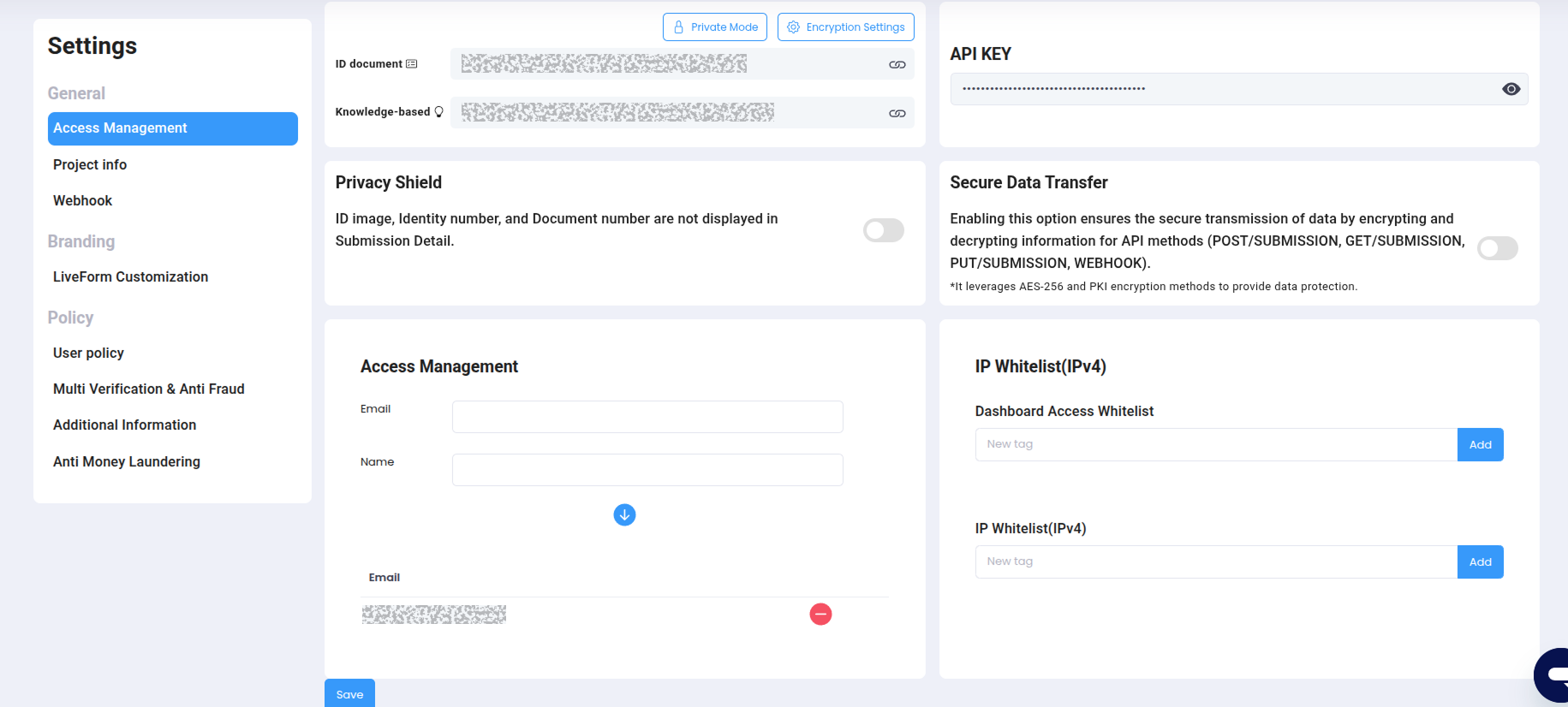Copy the ID document link icon
Viewport: 1568px width, 707px height.
pos(897,65)
